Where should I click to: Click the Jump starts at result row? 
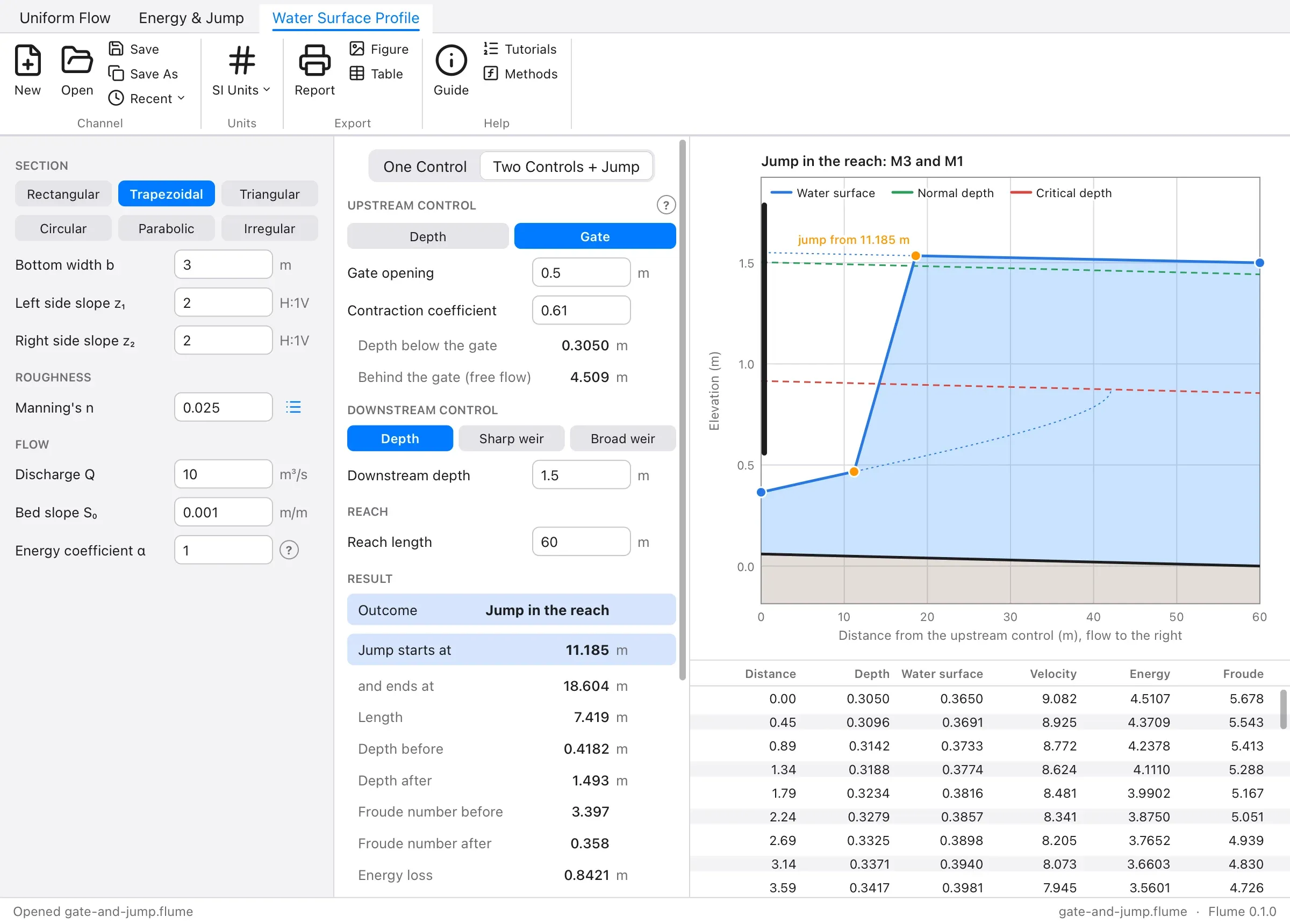[511, 650]
